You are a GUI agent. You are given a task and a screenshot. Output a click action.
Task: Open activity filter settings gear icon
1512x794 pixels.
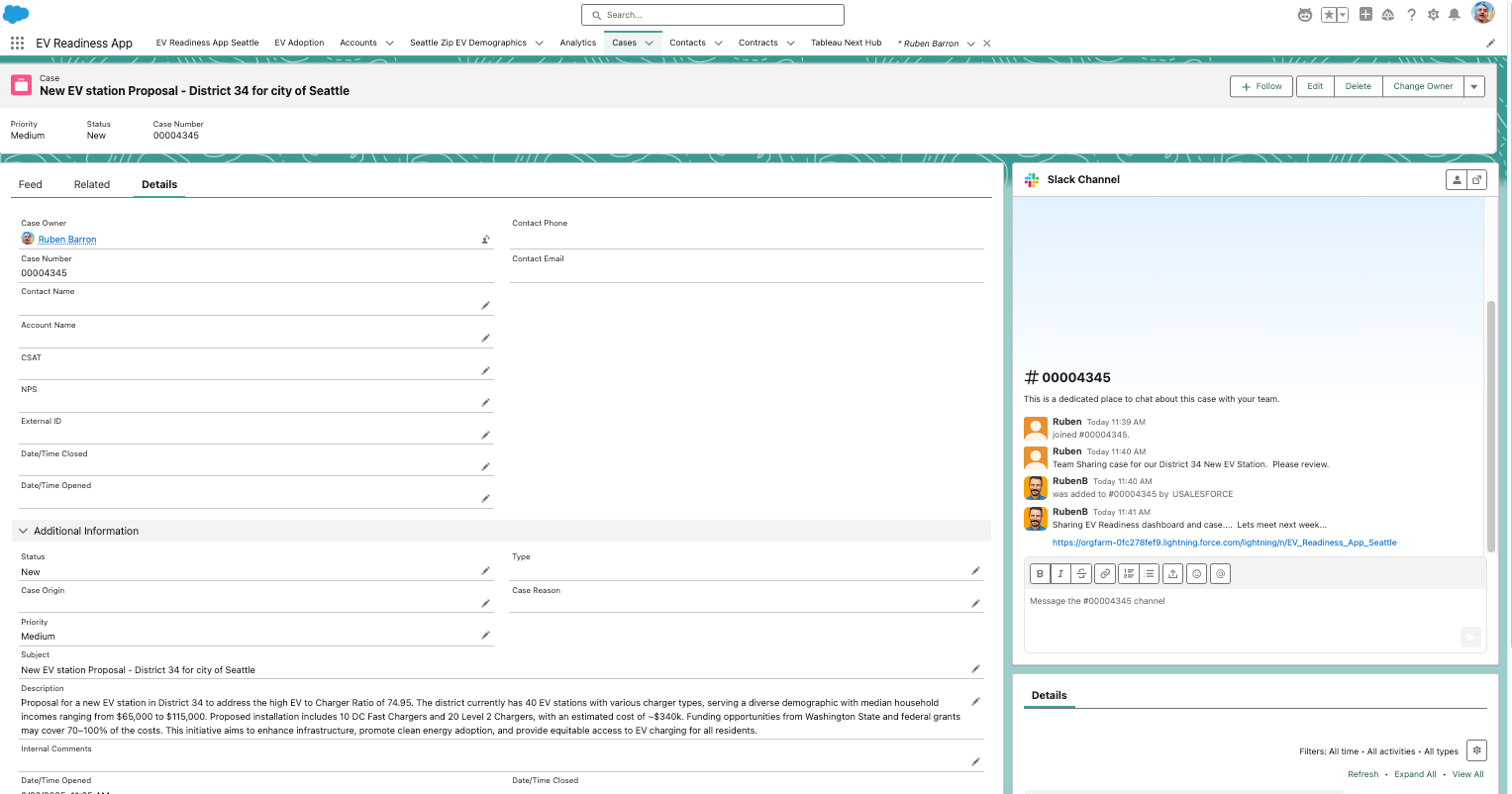coord(1476,750)
